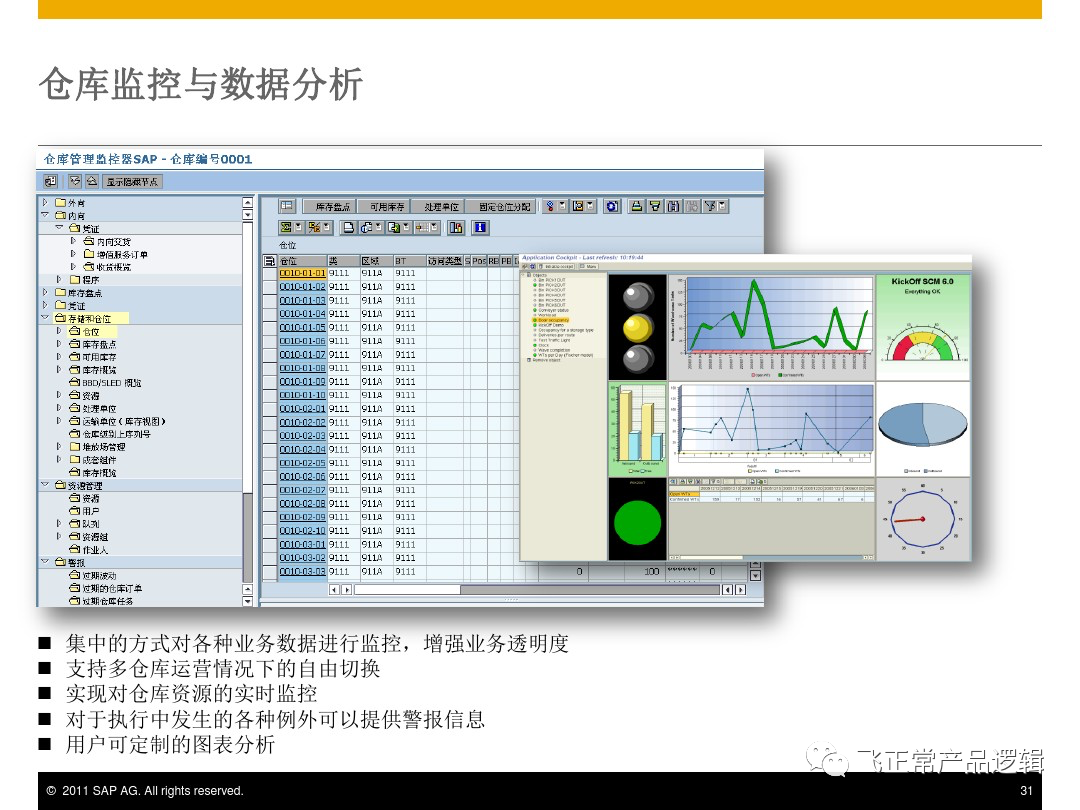The height and width of the screenshot is (810, 1080).
Task: Click the 库存盘点 toolbar button
Action: click(329, 207)
